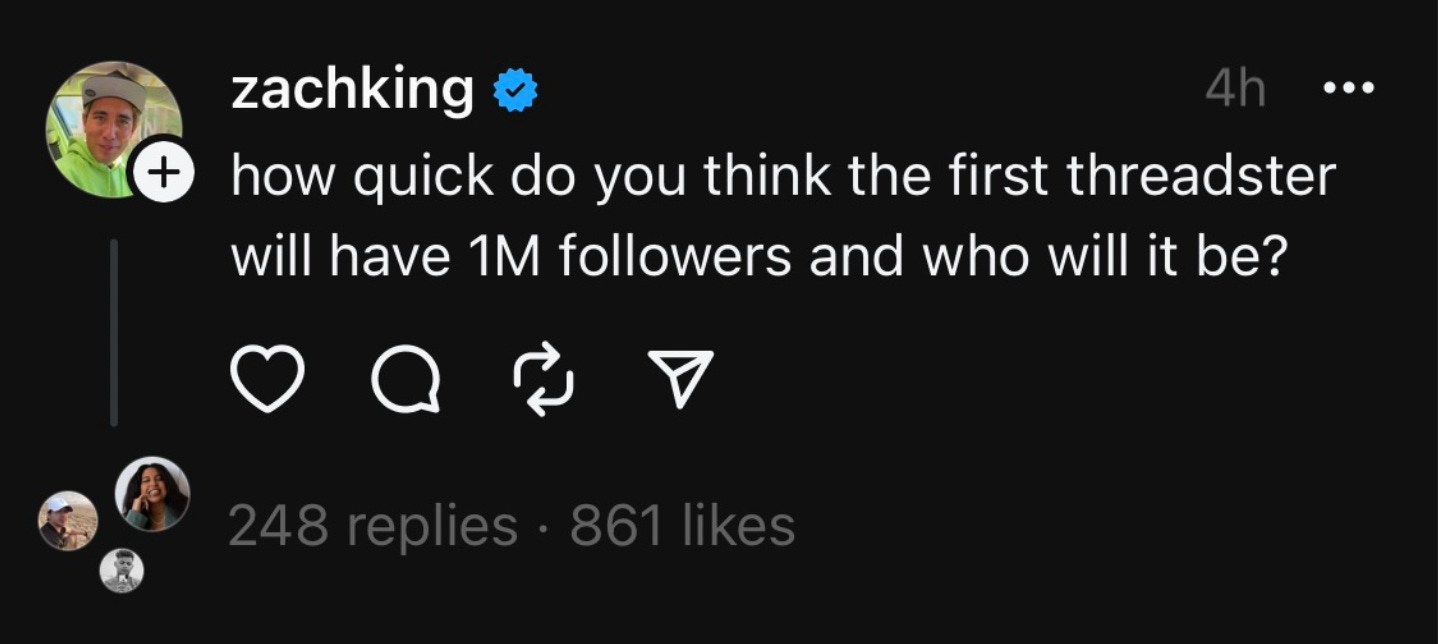This screenshot has height=644, width=1438.
Task: Open zachking's username link
Action: pyautogui.click(x=349, y=88)
